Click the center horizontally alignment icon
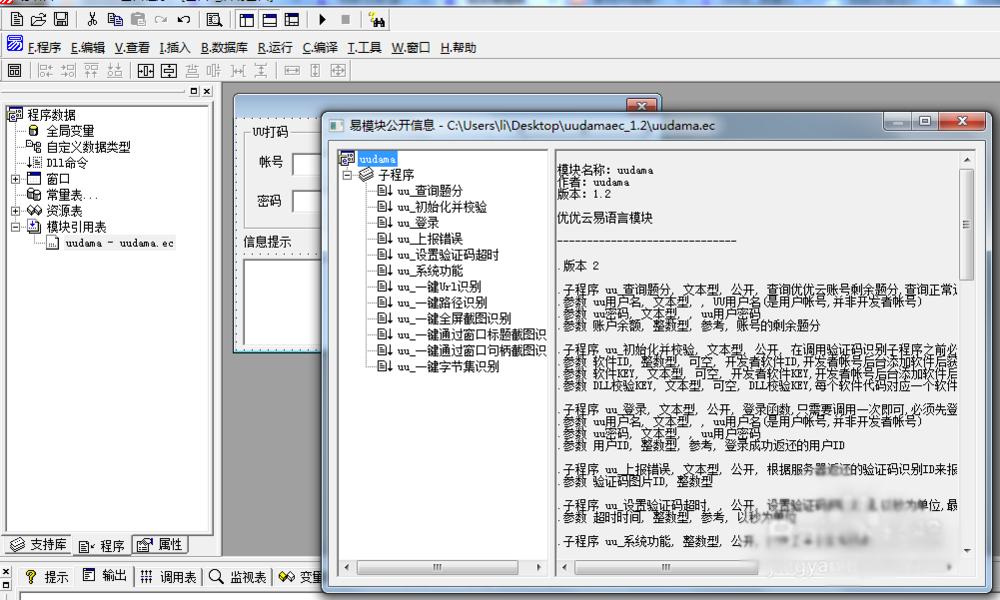This screenshot has width=1000, height=600. (x=145, y=70)
